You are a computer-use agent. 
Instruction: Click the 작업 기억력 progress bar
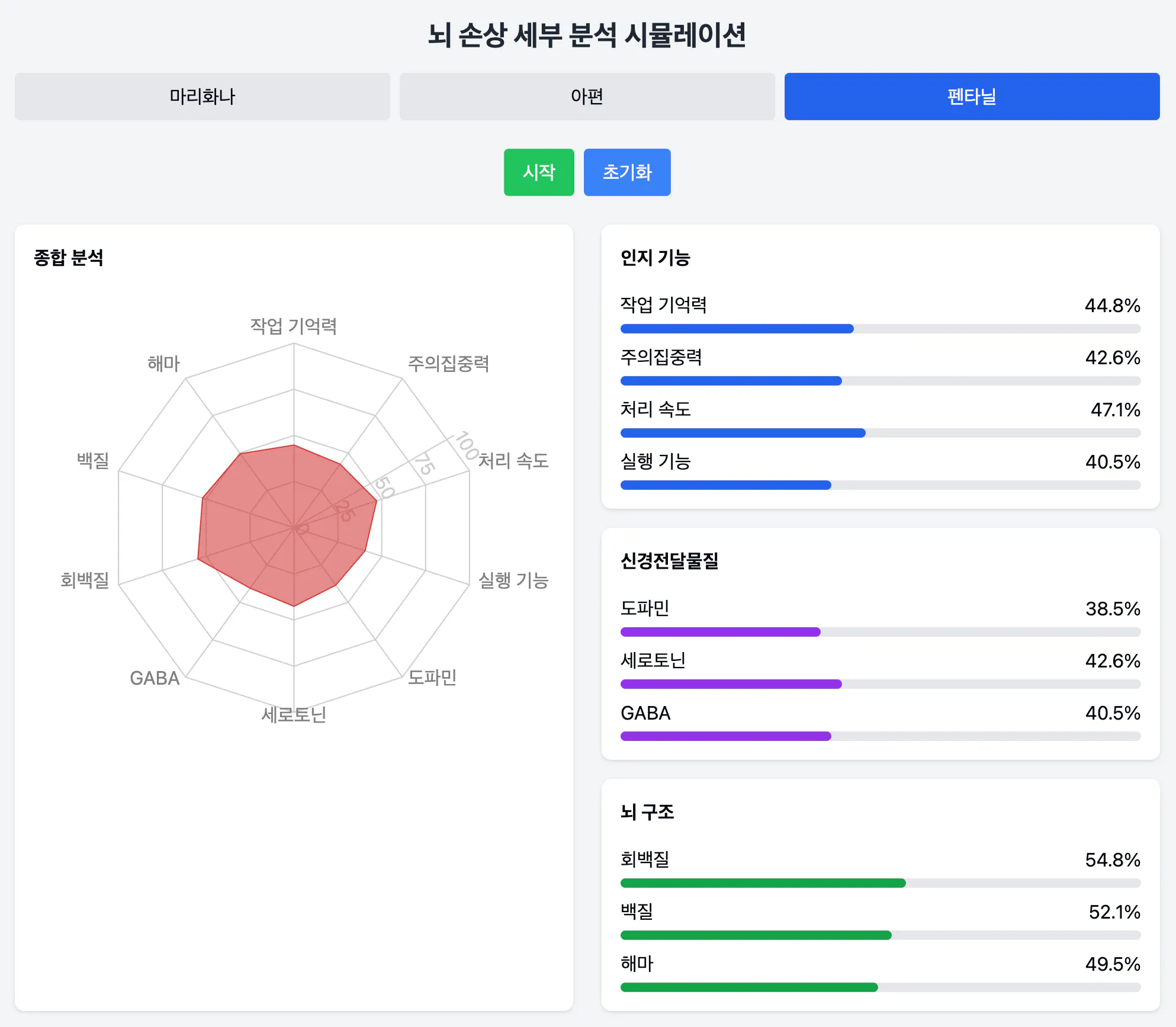tap(880, 329)
